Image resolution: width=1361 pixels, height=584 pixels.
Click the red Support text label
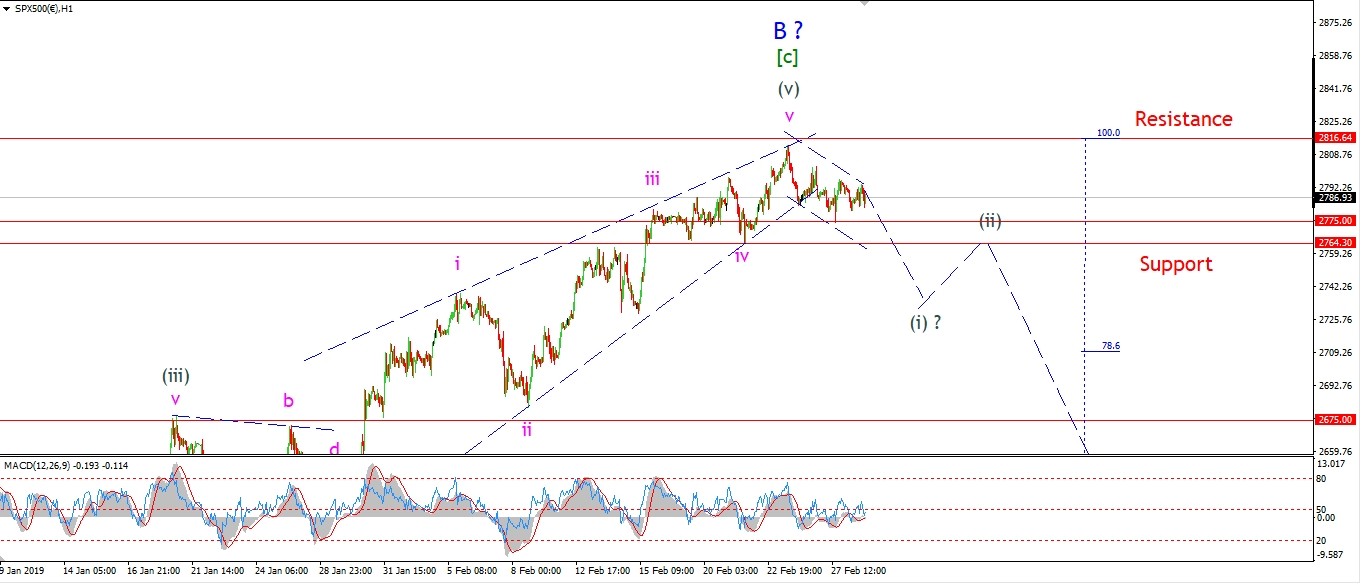pyautogui.click(x=1176, y=264)
